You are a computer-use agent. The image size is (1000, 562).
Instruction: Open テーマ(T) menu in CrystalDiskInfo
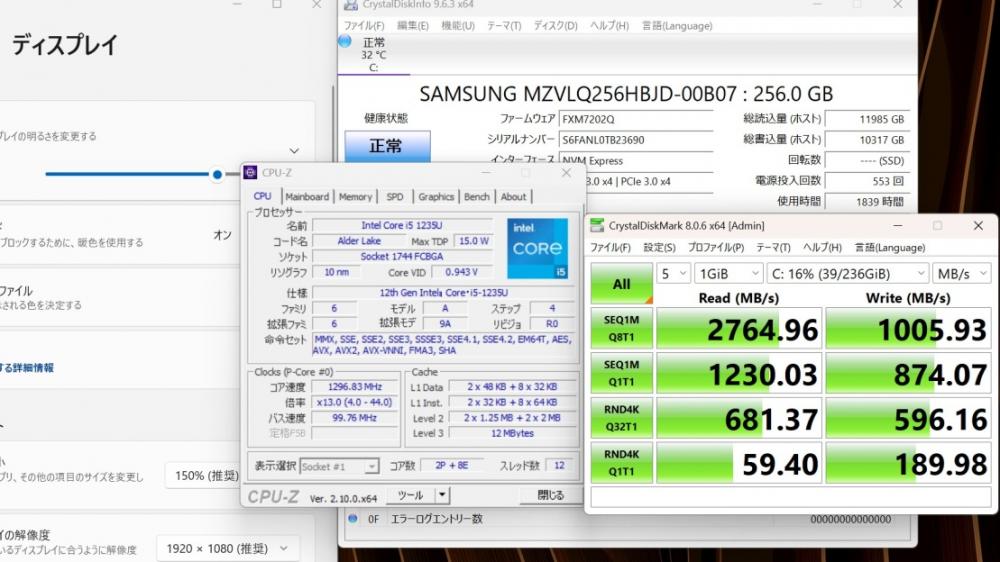504,26
